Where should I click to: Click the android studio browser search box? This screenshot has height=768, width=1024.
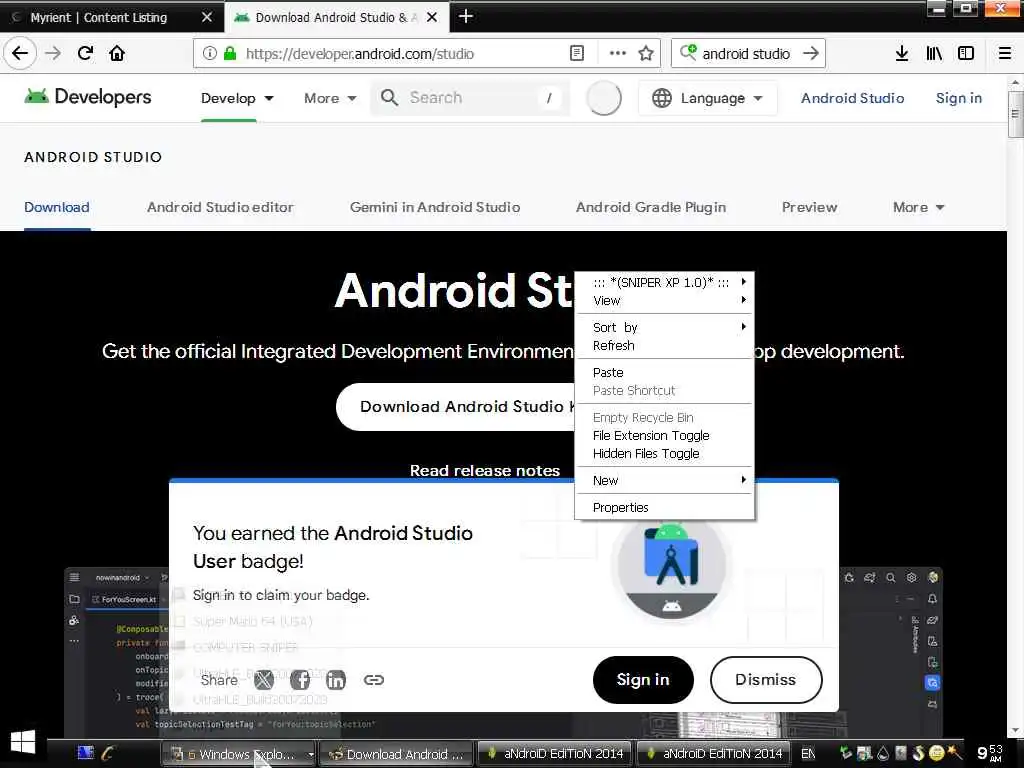746,54
